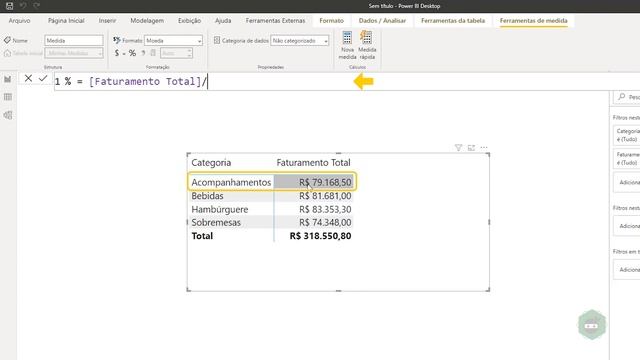Click the Total row label
Viewport: 640px width, 360px height.
pos(202,236)
